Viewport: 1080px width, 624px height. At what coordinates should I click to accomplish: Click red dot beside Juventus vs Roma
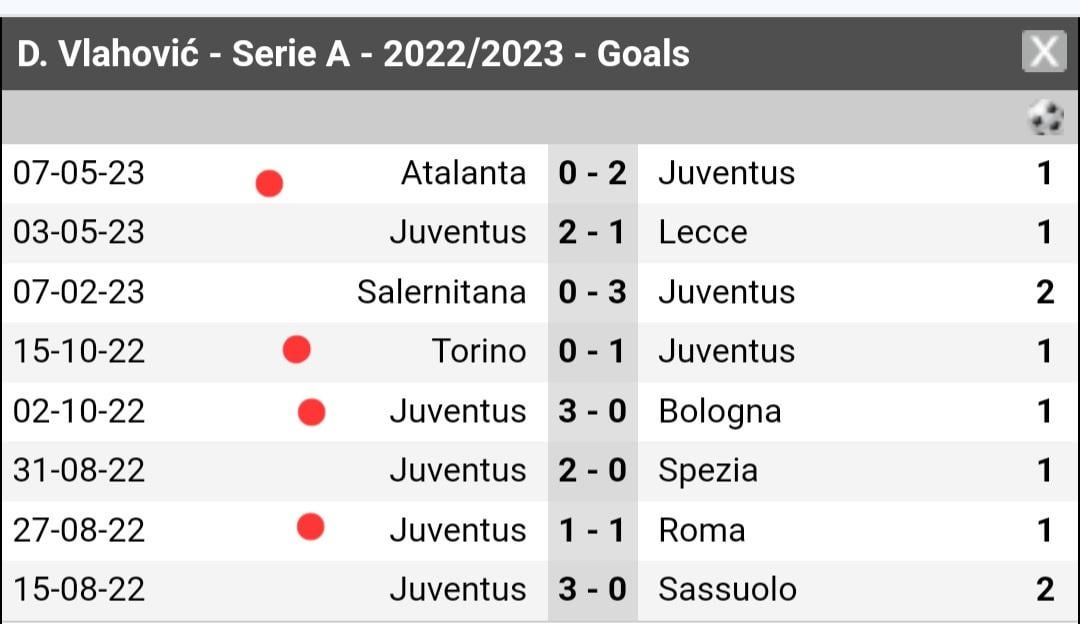click(311, 527)
